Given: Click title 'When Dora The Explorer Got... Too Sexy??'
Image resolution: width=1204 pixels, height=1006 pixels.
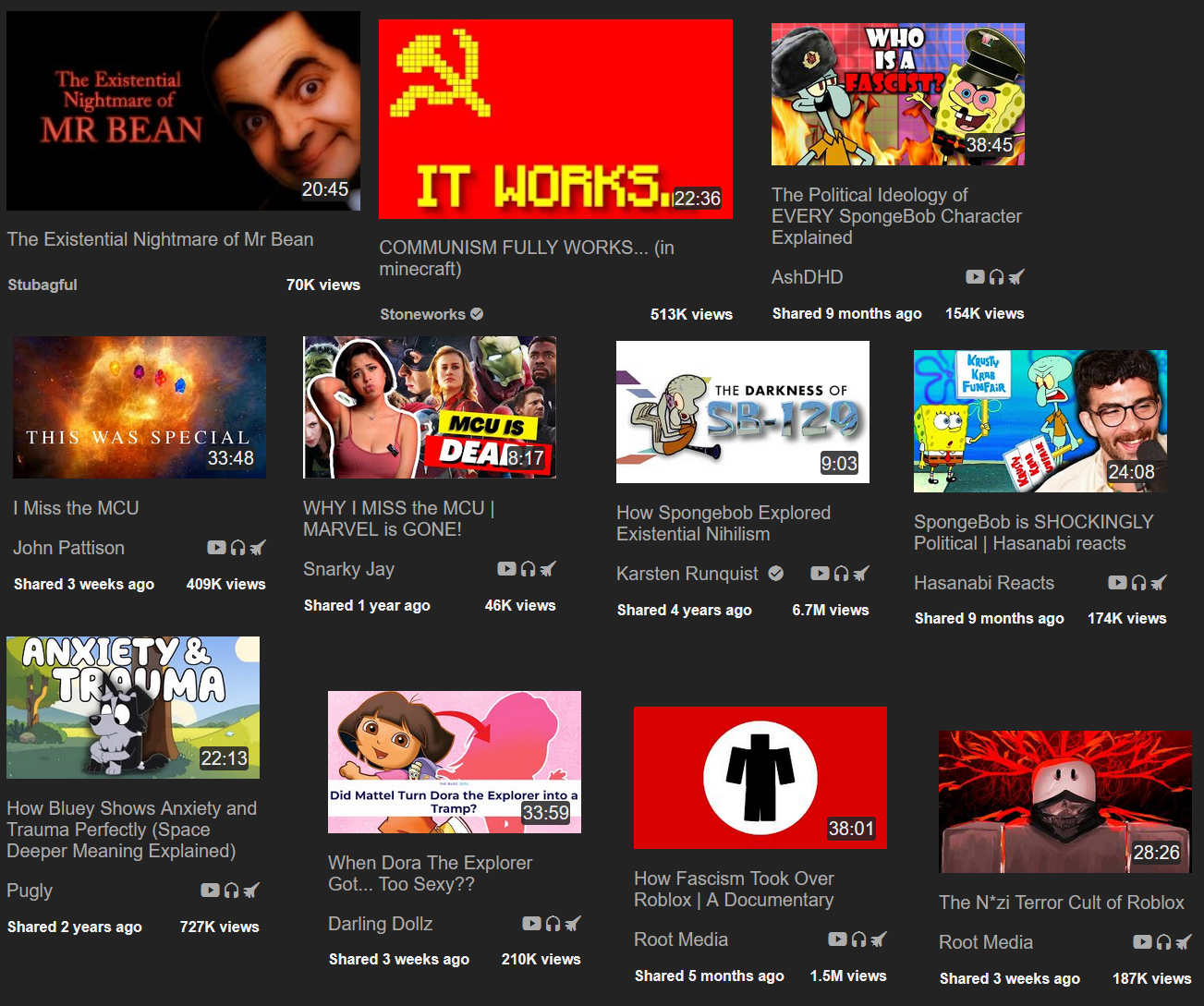Looking at the screenshot, I should click(x=430, y=874).
